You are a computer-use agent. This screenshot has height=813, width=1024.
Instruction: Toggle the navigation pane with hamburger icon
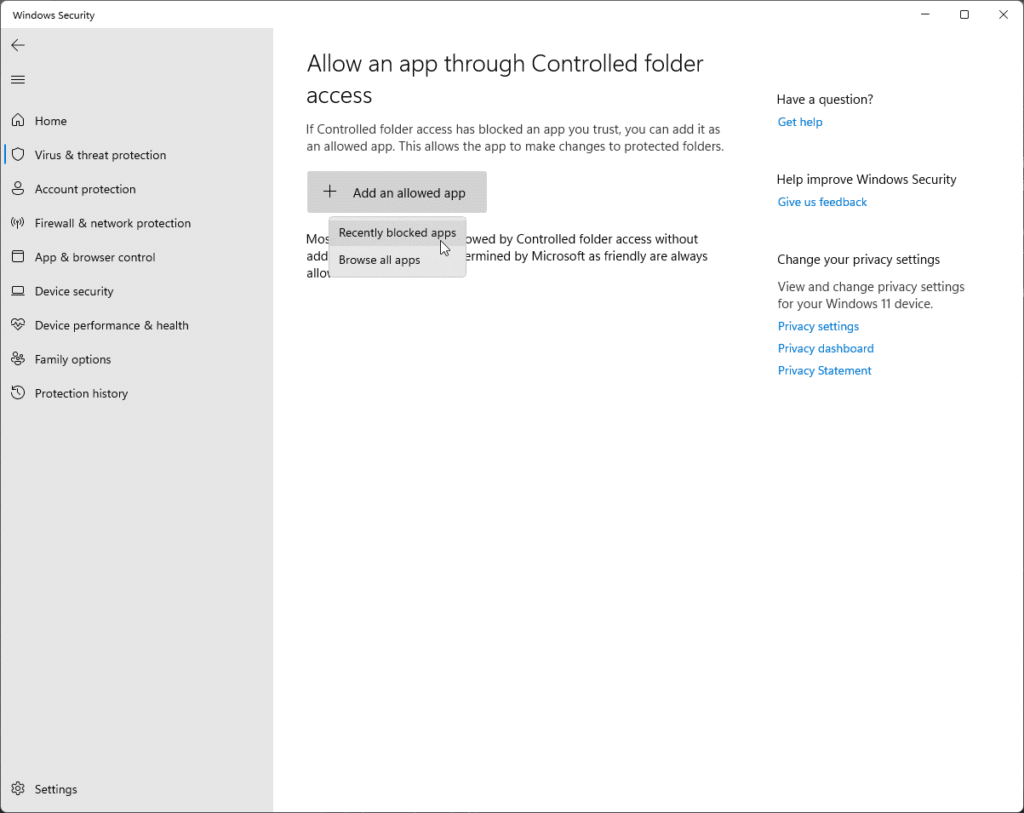17,79
